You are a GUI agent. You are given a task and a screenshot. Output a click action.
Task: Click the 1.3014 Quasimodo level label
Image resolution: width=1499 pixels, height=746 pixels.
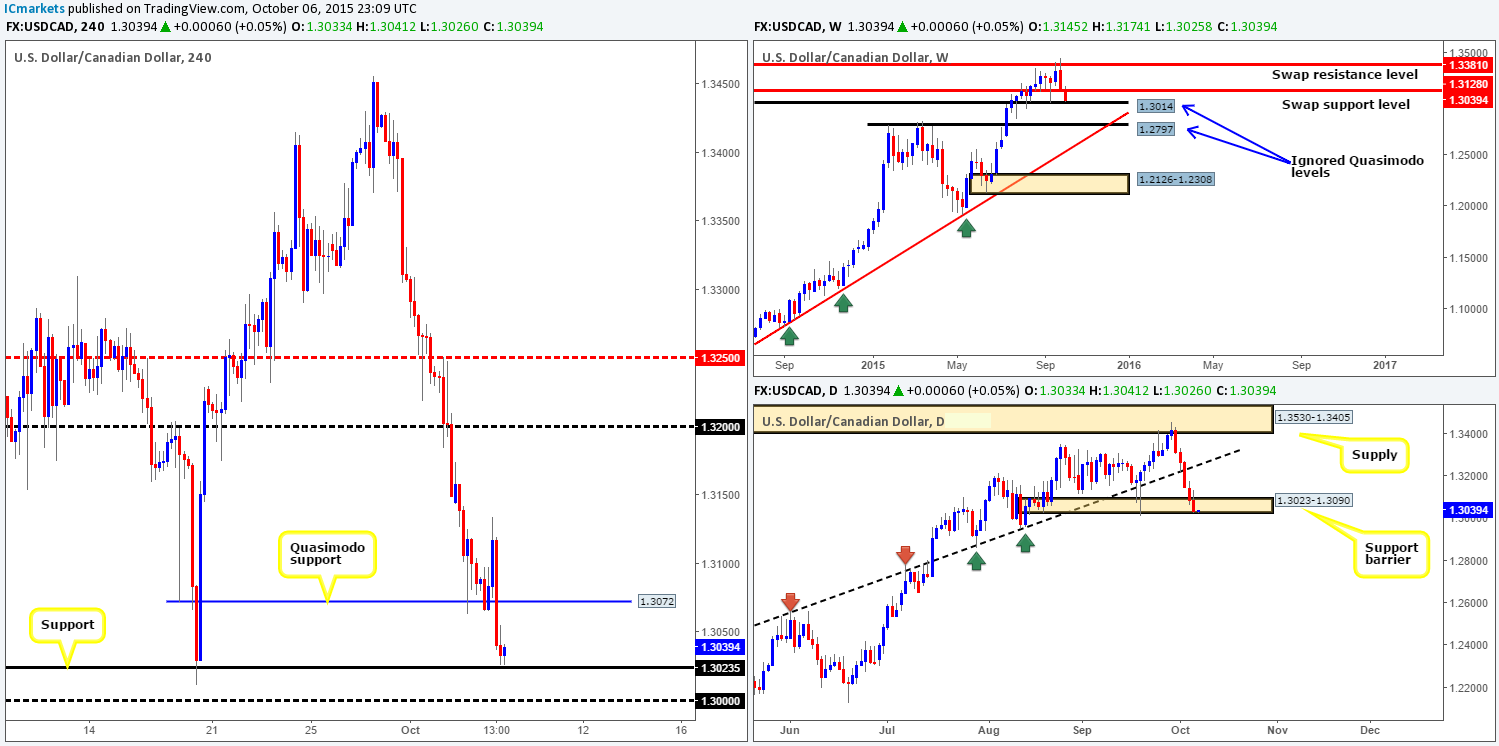point(1156,105)
